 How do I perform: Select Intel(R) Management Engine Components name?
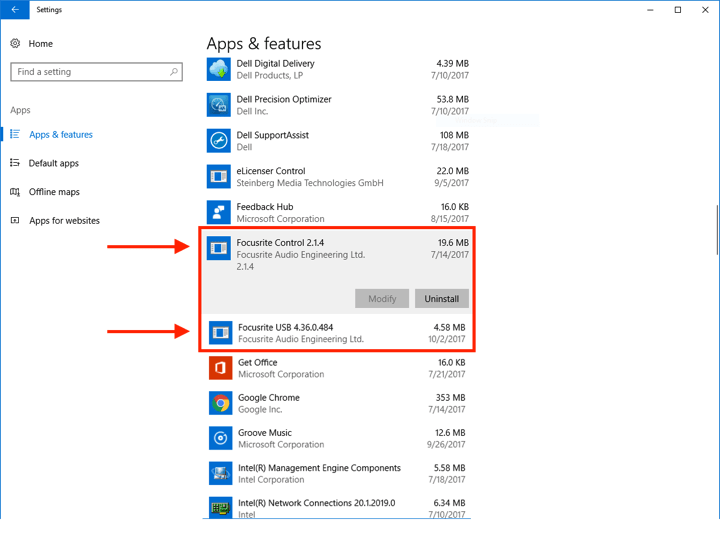(320, 468)
